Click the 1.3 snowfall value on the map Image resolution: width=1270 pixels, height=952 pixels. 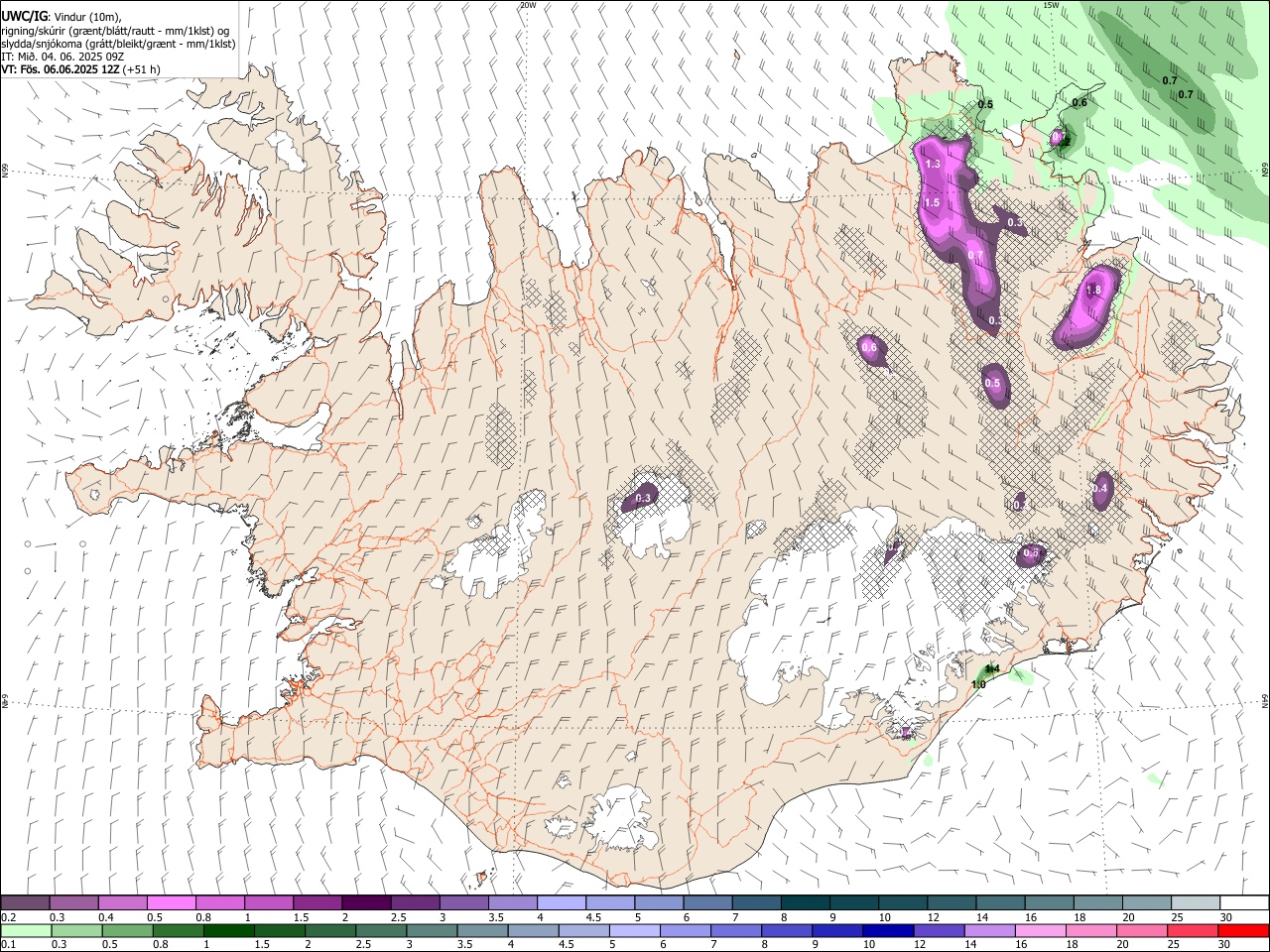tap(933, 164)
